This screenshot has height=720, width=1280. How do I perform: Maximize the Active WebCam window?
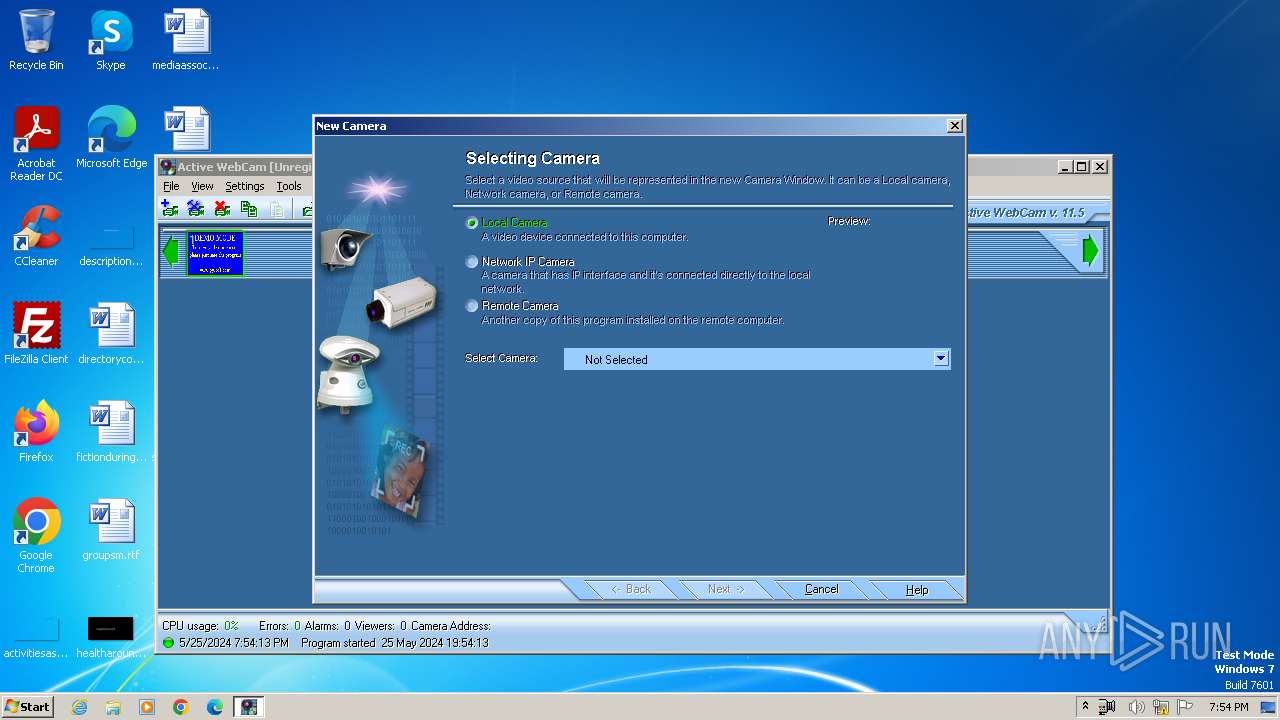(x=1081, y=167)
